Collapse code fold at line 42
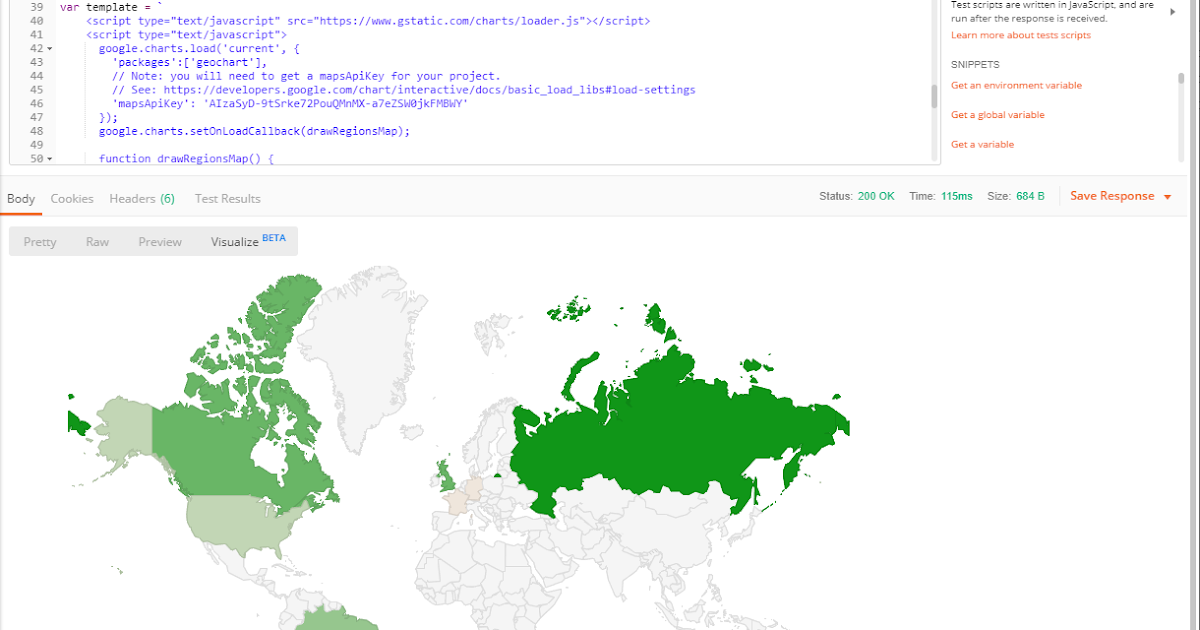The width and height of the screenshot is (1200, 630). 50,48
